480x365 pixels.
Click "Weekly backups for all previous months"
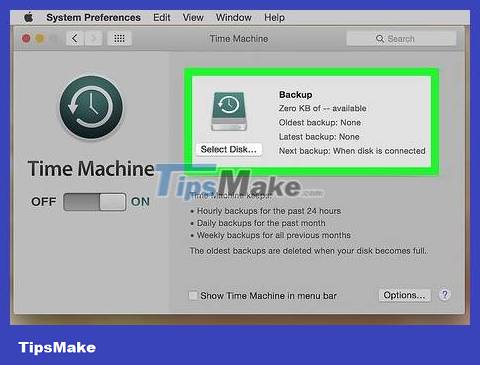pyautogui.click(x=274, y=235)
